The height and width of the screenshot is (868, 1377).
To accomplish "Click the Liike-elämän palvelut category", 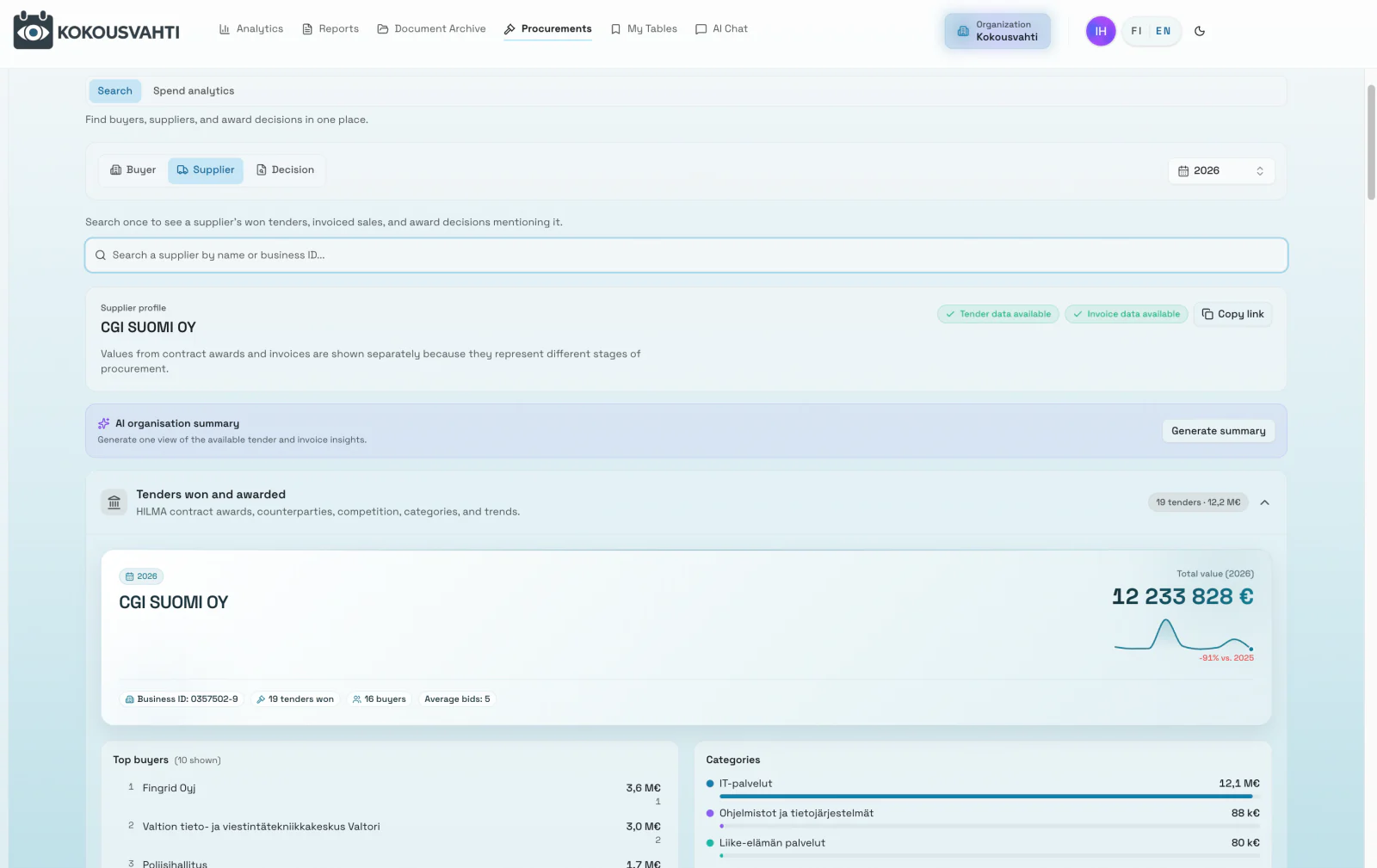I will click(982, 848).
